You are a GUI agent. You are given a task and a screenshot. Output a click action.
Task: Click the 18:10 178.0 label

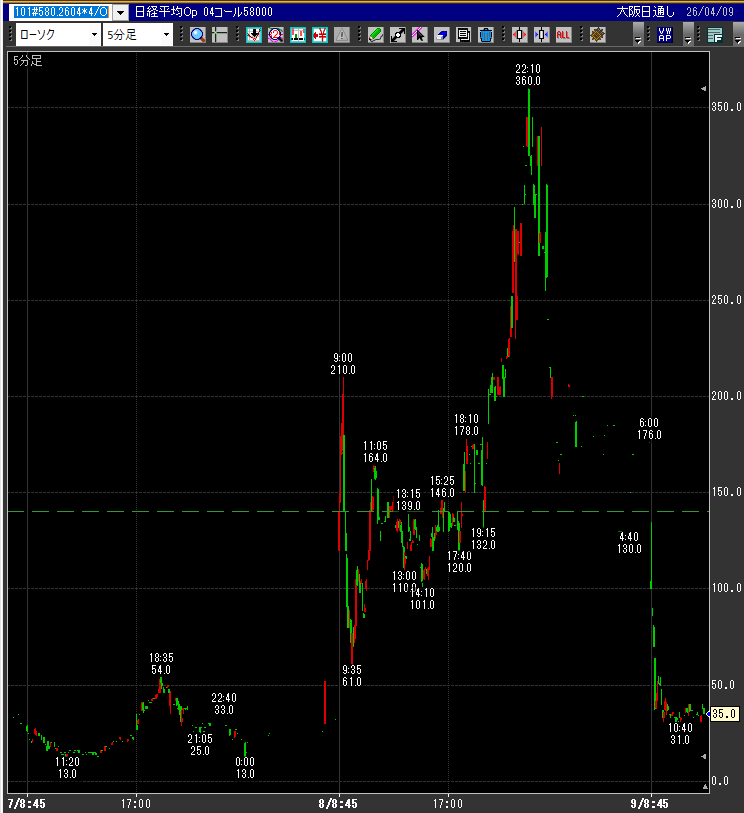click(466, 425)
